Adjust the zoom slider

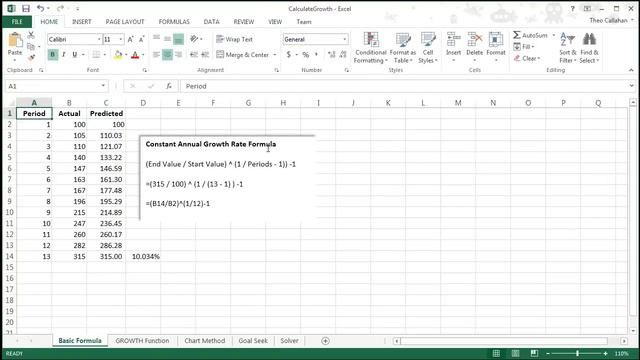pos(577,353)
